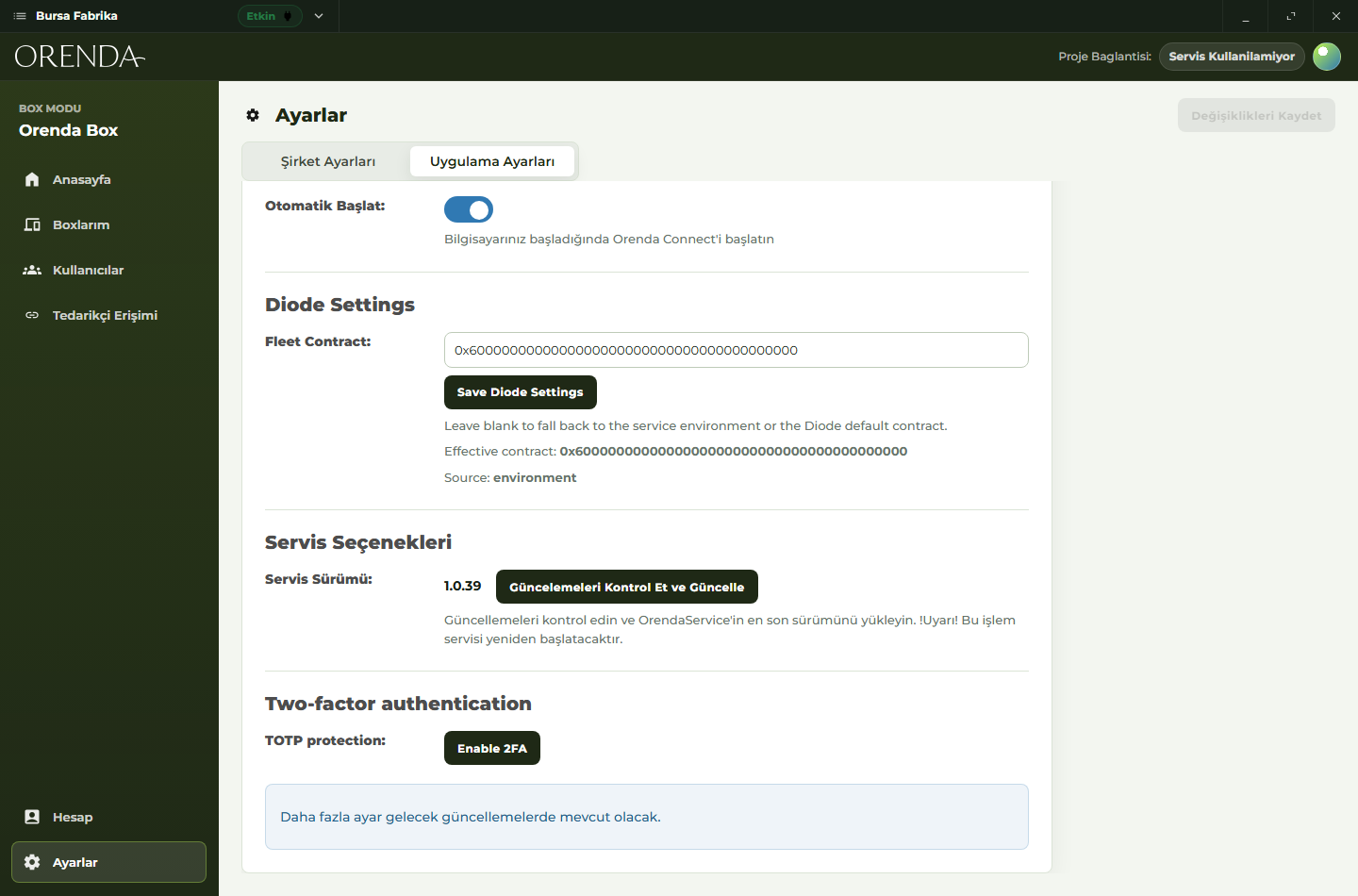The height and width of the screenshot is (896, 1358).
Task: Close the application window
Action: coord(1336,16)
